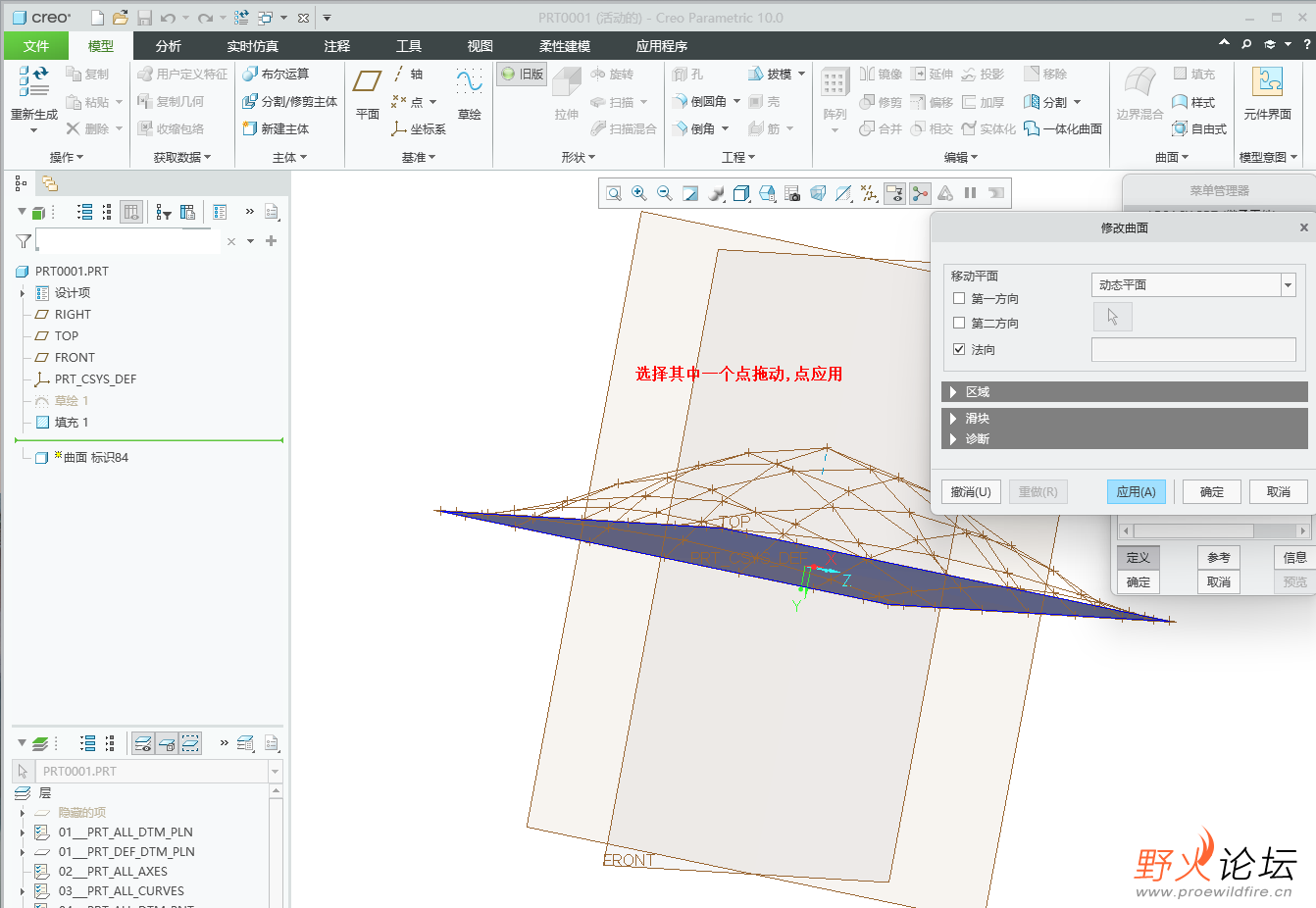Screen dimensions: 1316x908
Task: Open the 编辑 group dropdown
Action: (961, 157)
